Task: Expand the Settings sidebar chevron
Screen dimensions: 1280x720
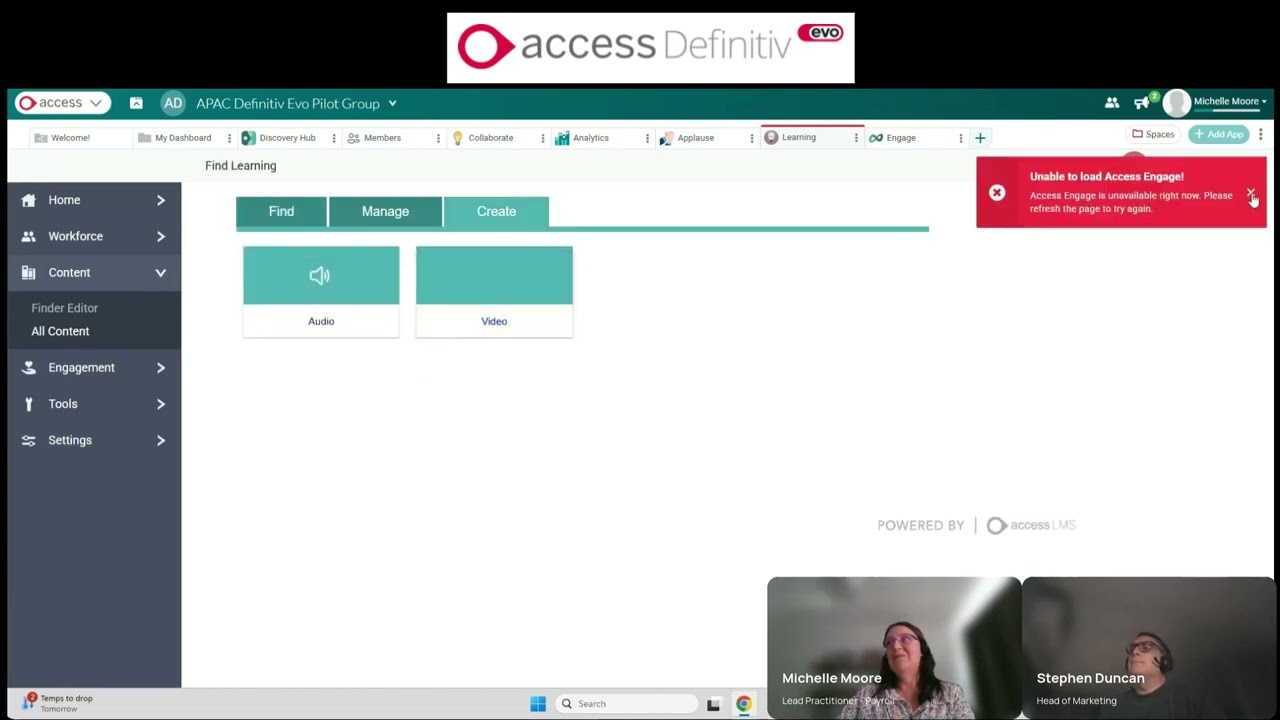Action: tap(161, 440)
